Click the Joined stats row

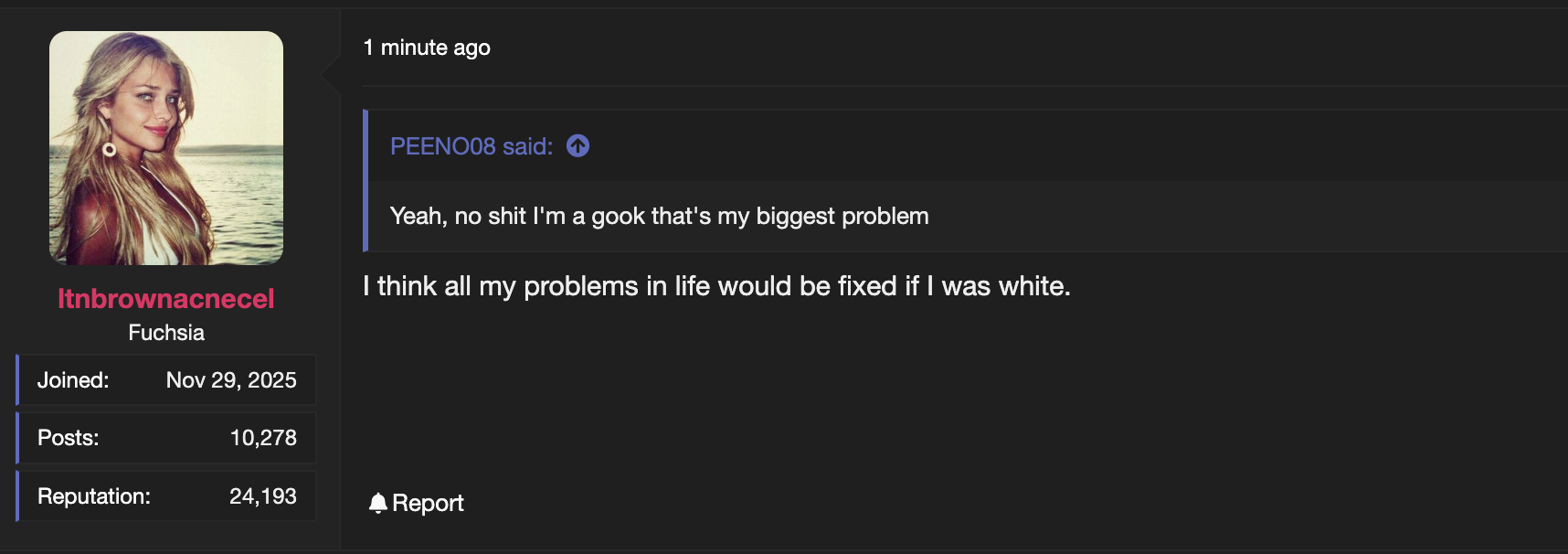click(165, 379)
